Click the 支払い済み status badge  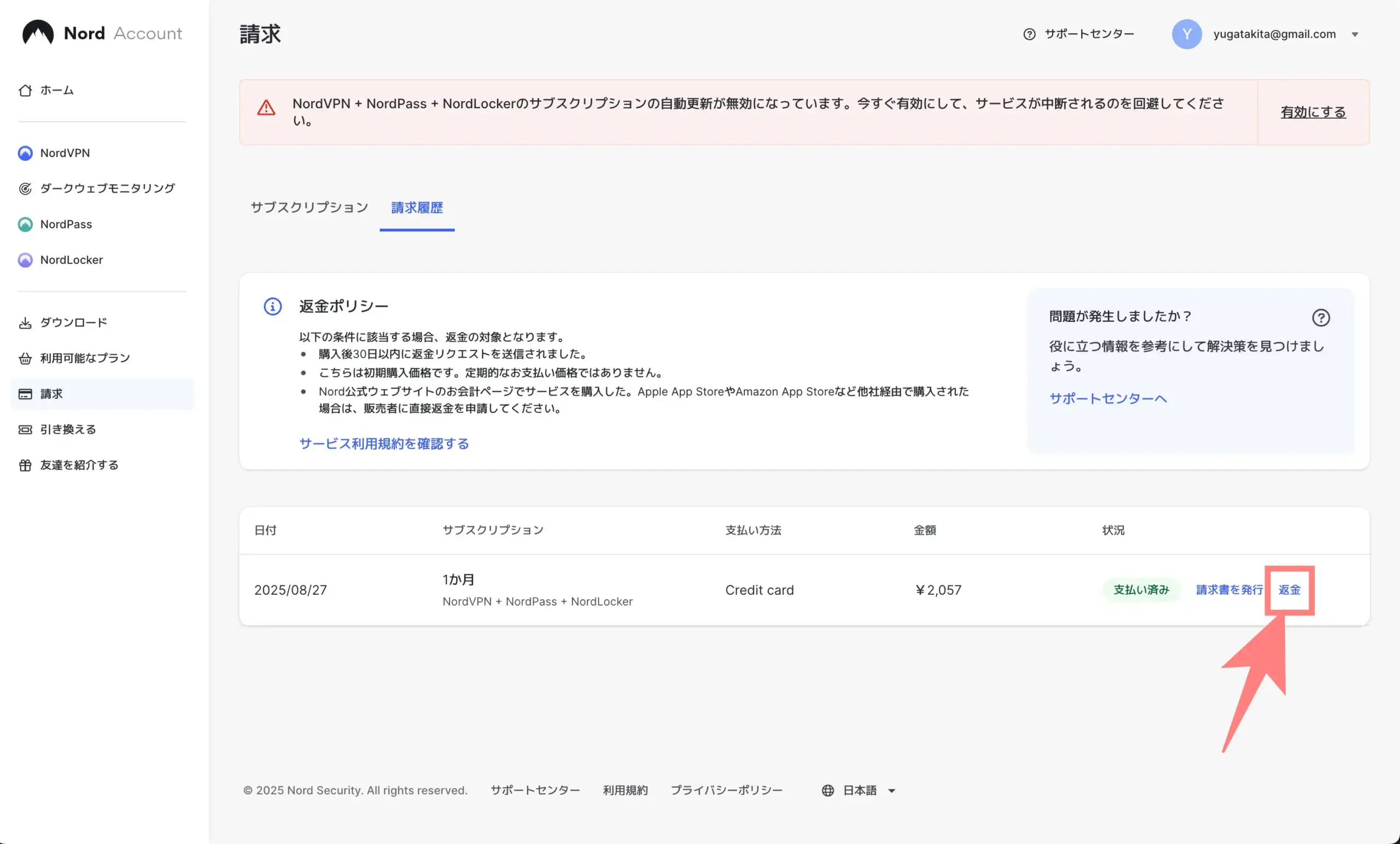(1141, 590)
